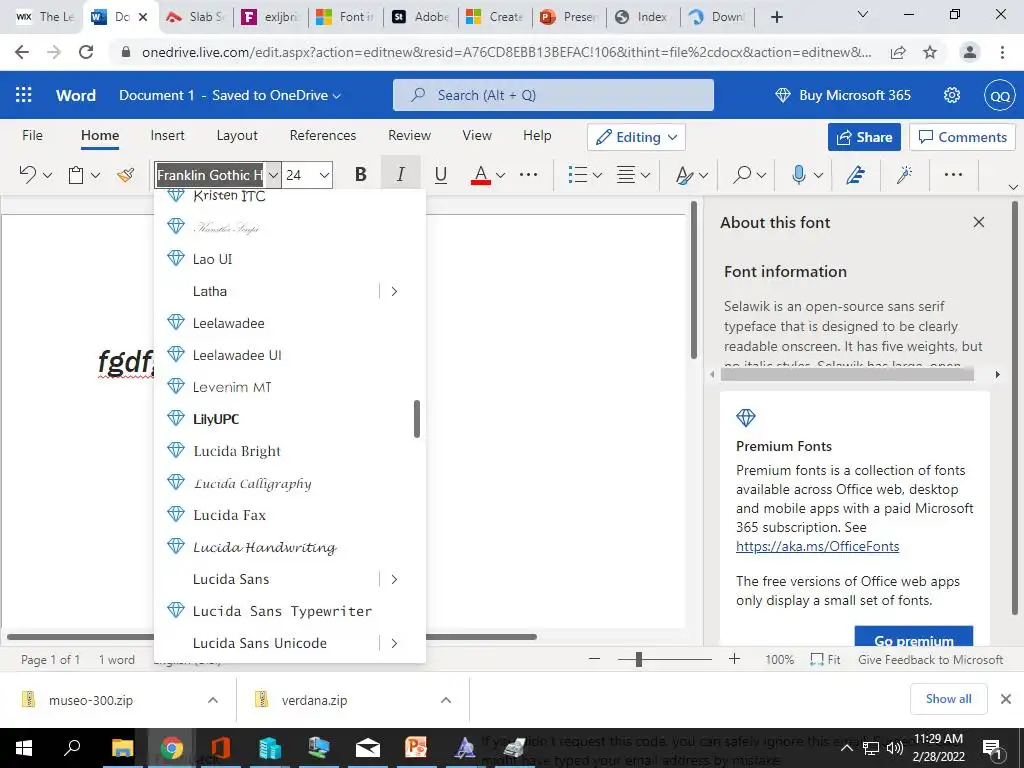Image resolution: width=1024 pixels, height=768 pixels.
Task: Collapse the font name dropdown arrow
Action: coord(274,175)
